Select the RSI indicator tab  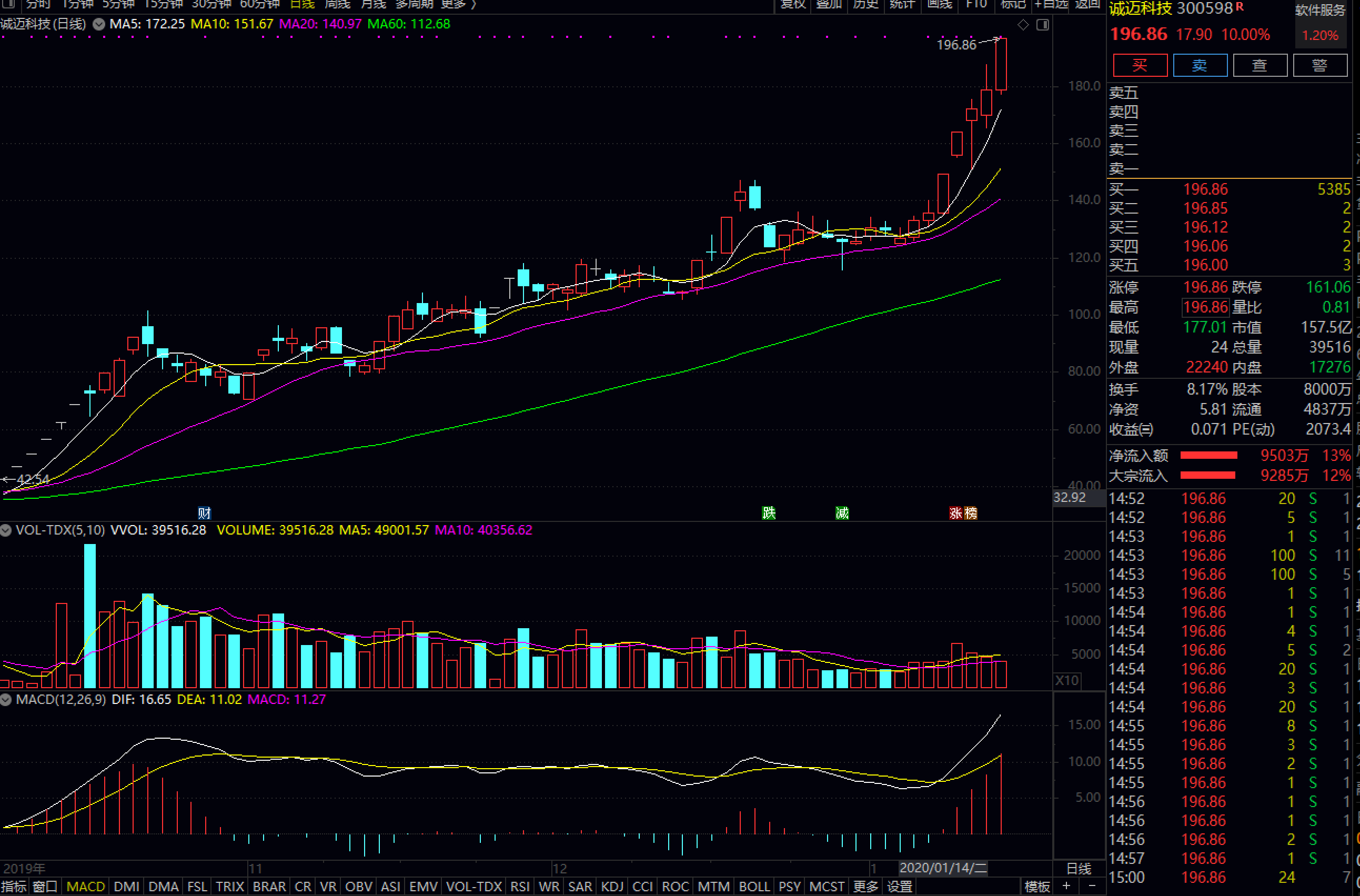pyautogui.click(x=520, y=887)
